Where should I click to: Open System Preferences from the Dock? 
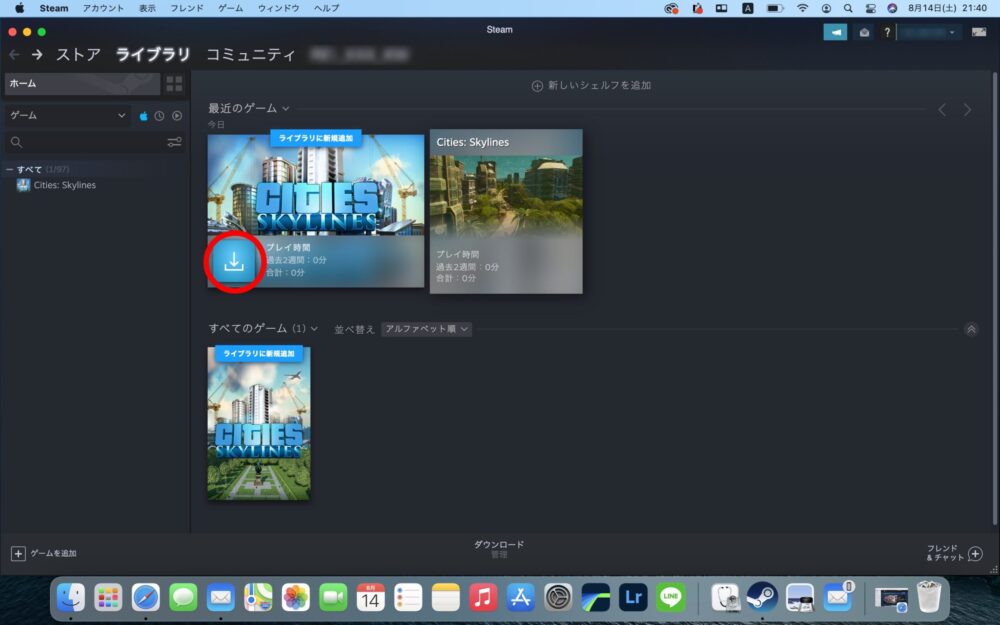pos(558,598)
